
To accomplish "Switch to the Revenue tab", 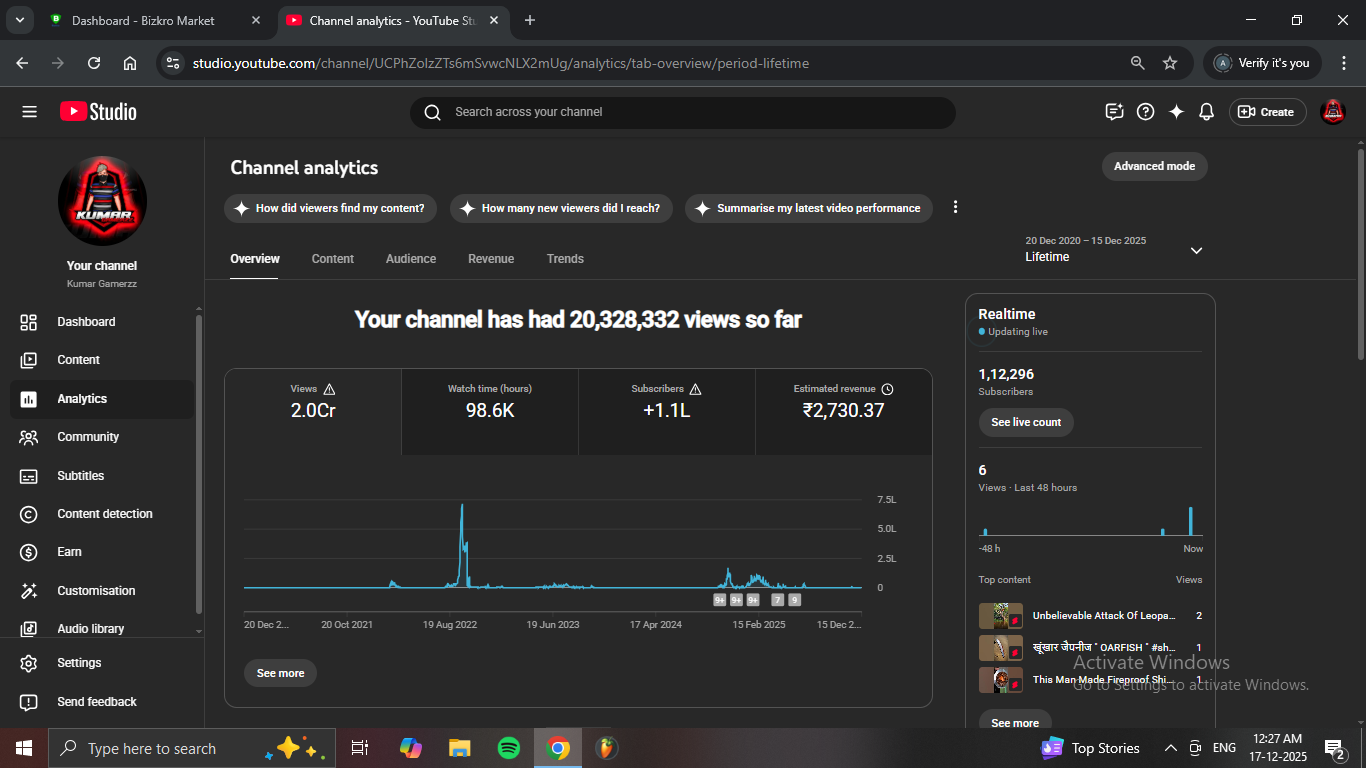I will 491,259.
